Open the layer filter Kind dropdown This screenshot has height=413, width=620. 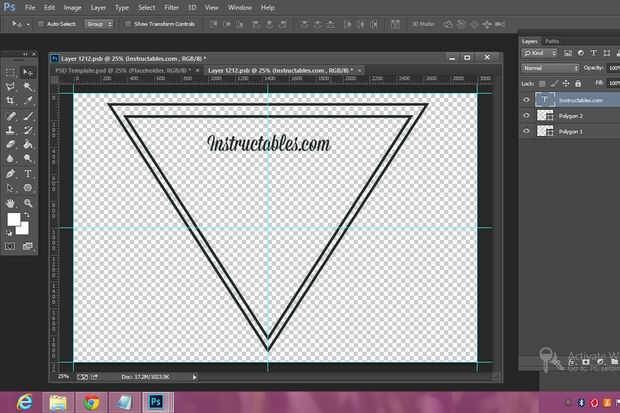click(540, 53)
